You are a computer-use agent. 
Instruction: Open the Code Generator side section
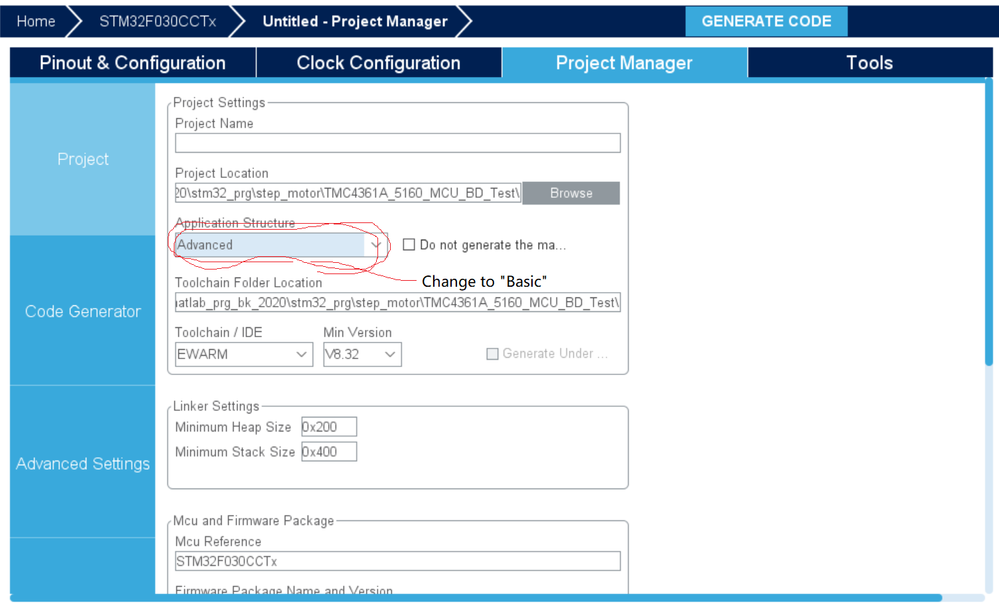tap(82, 312)
